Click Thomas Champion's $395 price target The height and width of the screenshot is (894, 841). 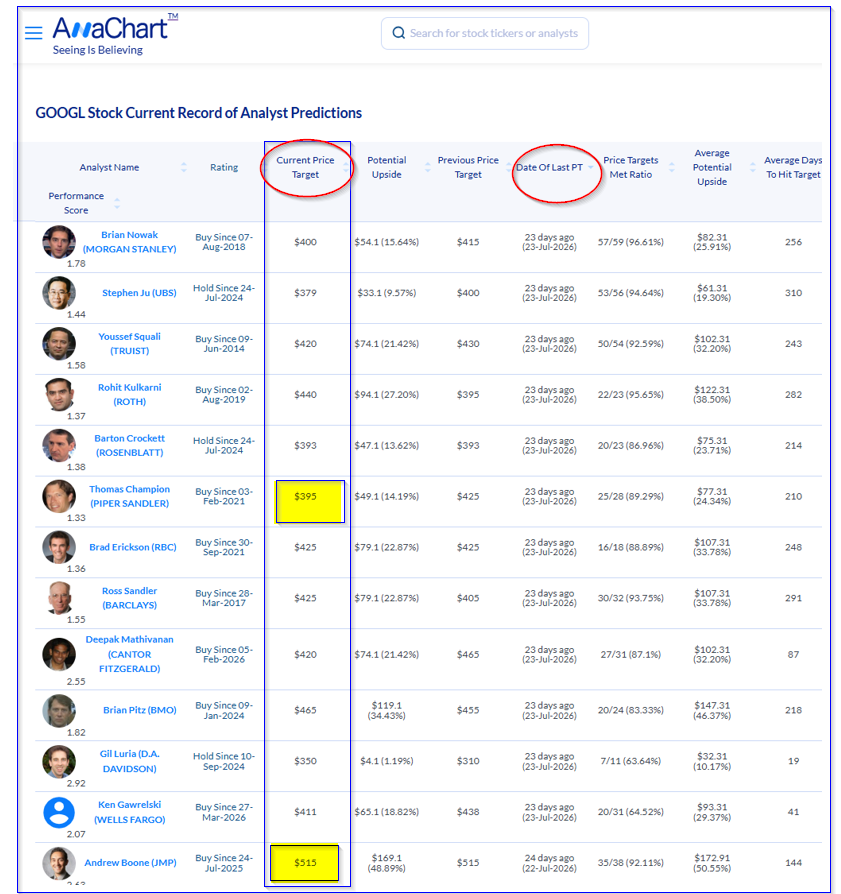[x=305, y=496]
